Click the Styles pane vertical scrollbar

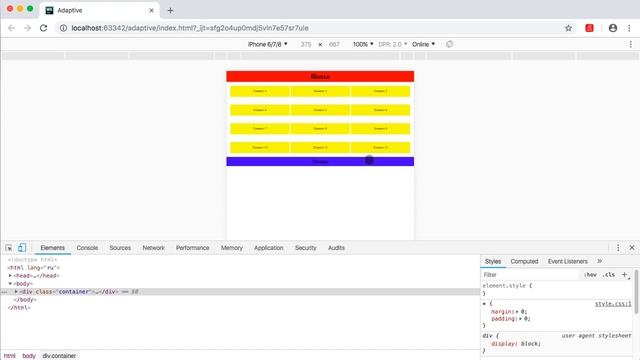[636, 291]
